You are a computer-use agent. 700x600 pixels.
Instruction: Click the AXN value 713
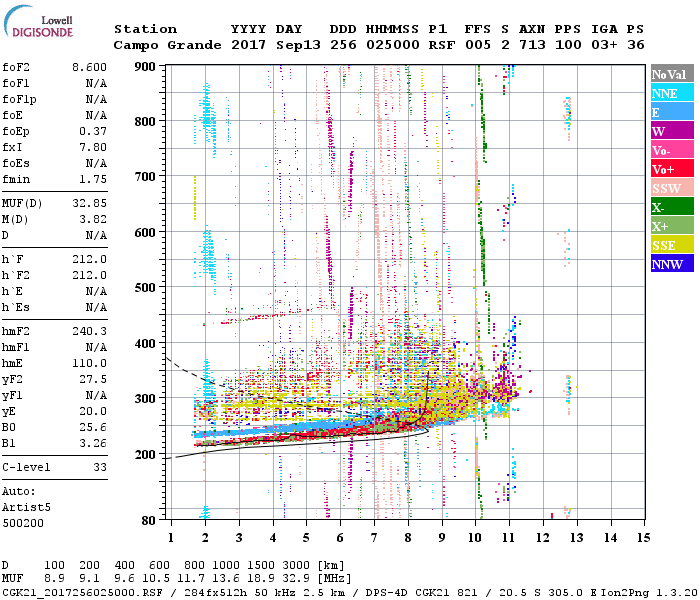[532, 45]
